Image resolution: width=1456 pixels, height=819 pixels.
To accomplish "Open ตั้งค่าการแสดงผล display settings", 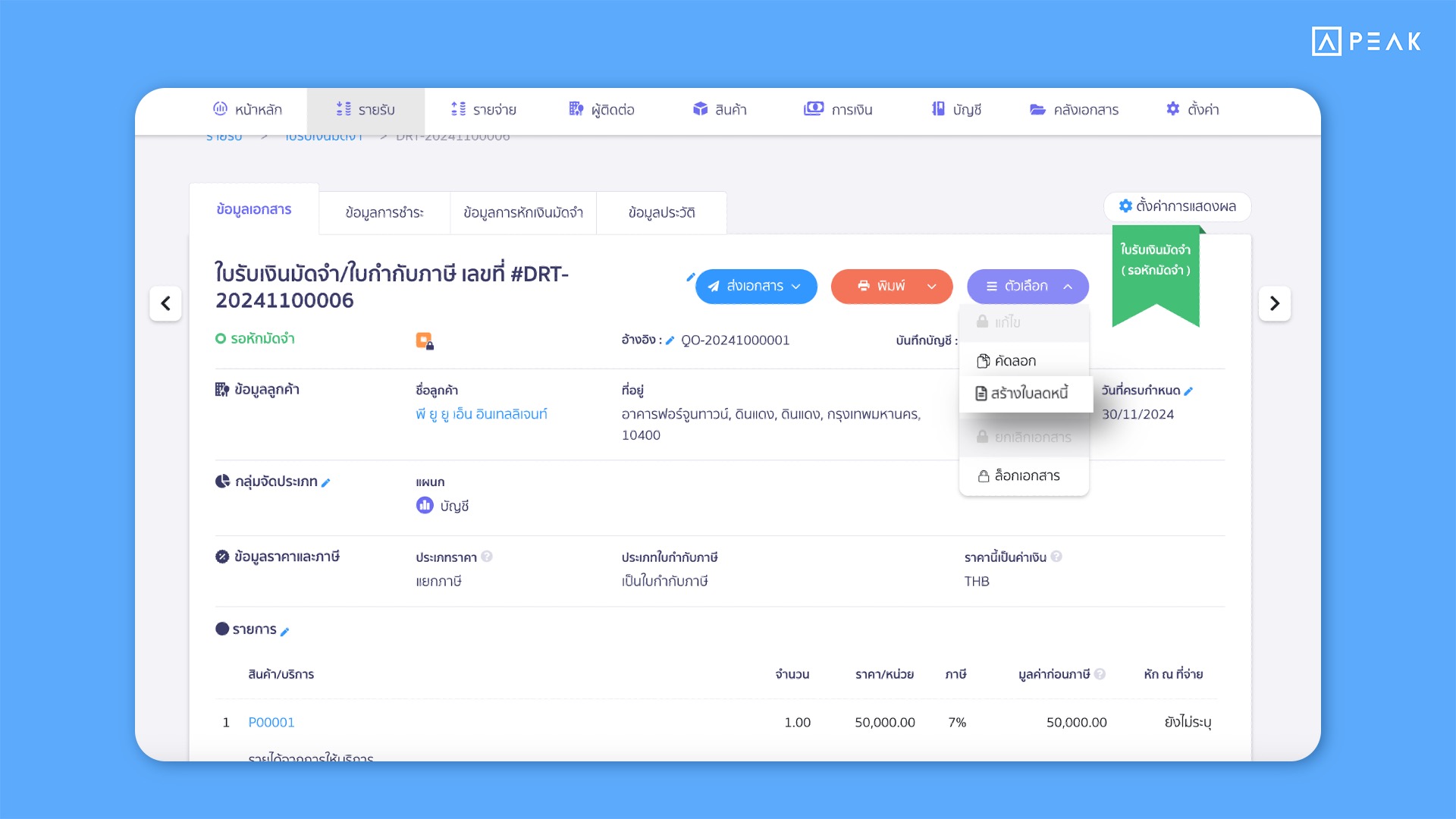I will click(1177, 206).
